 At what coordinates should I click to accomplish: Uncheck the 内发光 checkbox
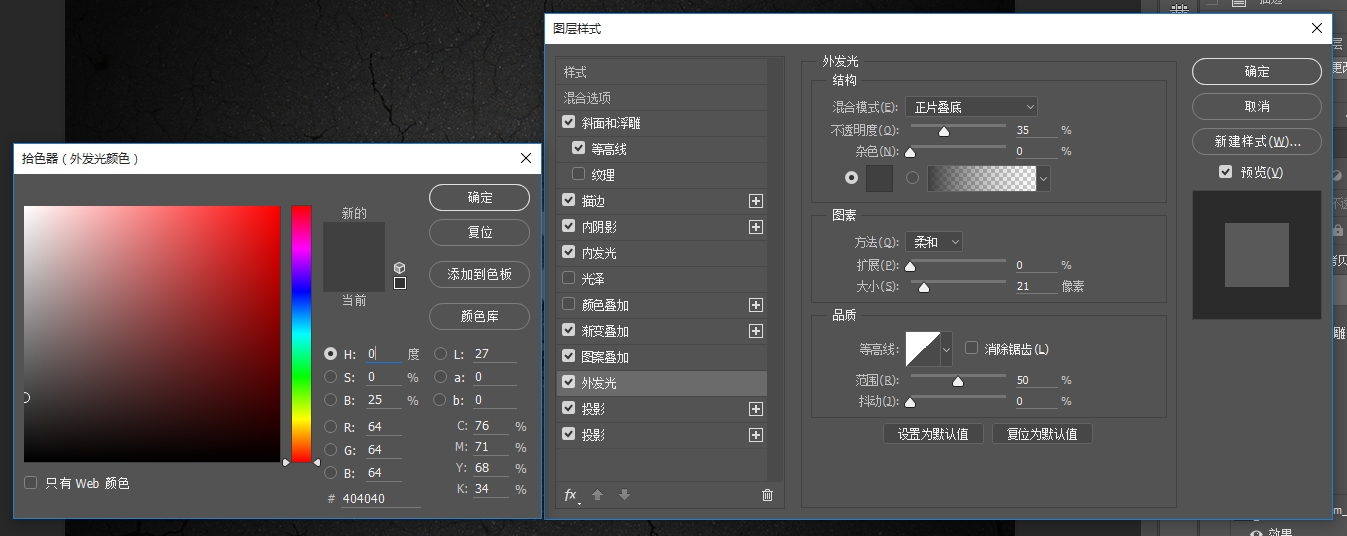click(569, 252)
